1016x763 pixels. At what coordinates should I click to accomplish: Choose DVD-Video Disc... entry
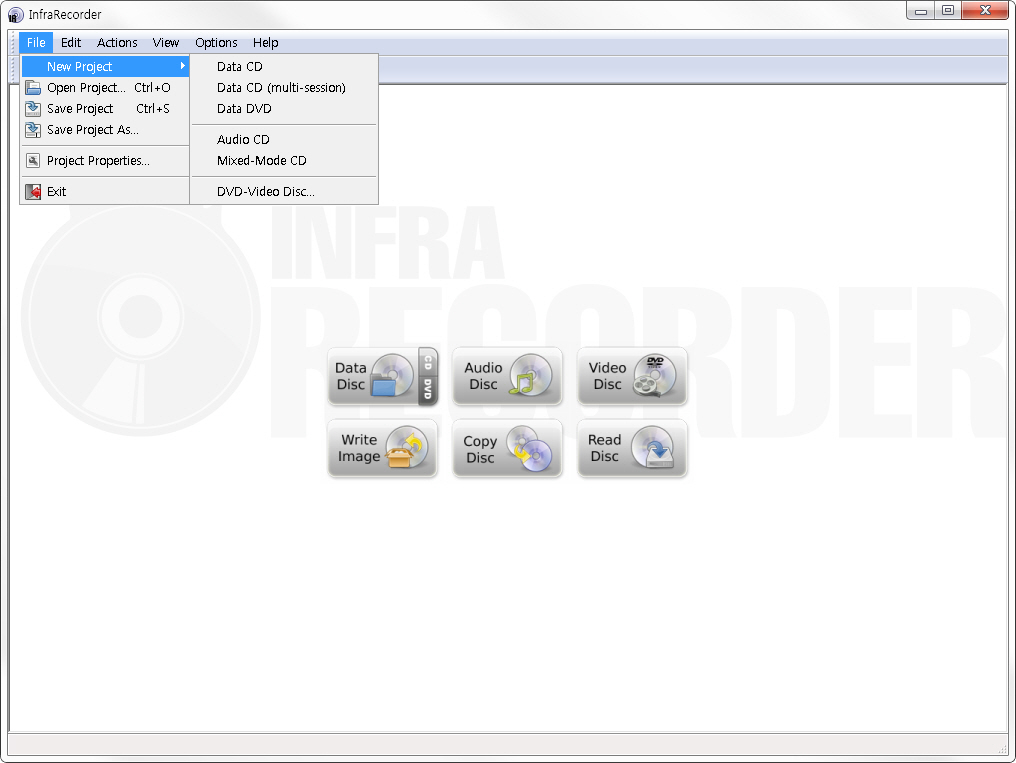point(284,192)
